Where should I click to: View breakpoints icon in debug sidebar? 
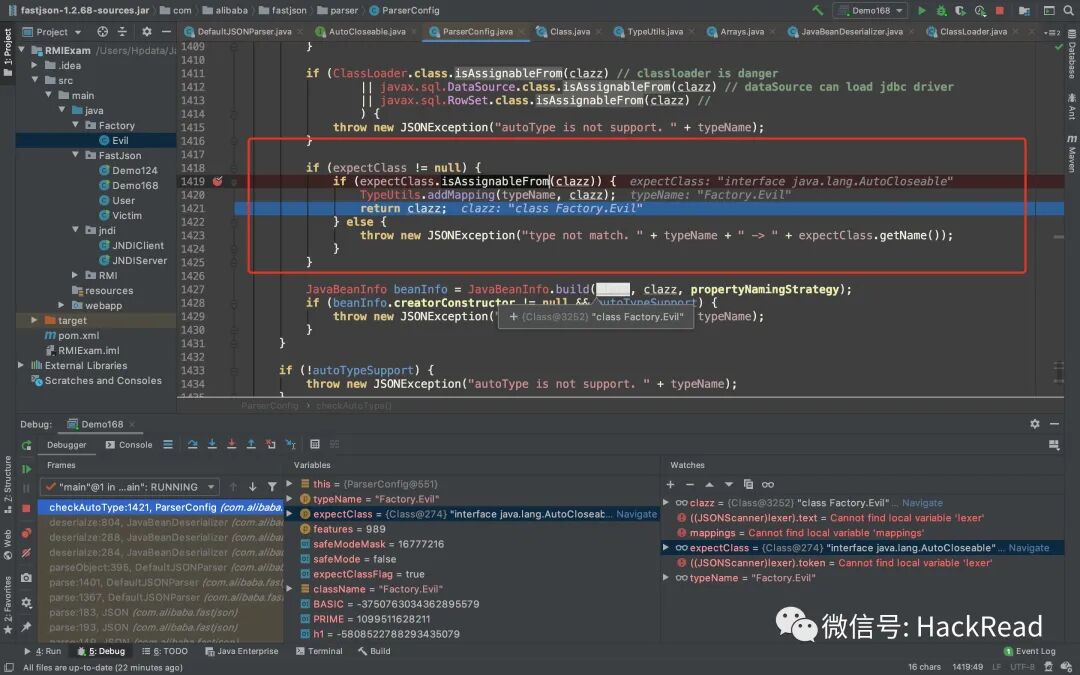pyautogui.click(x=26, y=533)
